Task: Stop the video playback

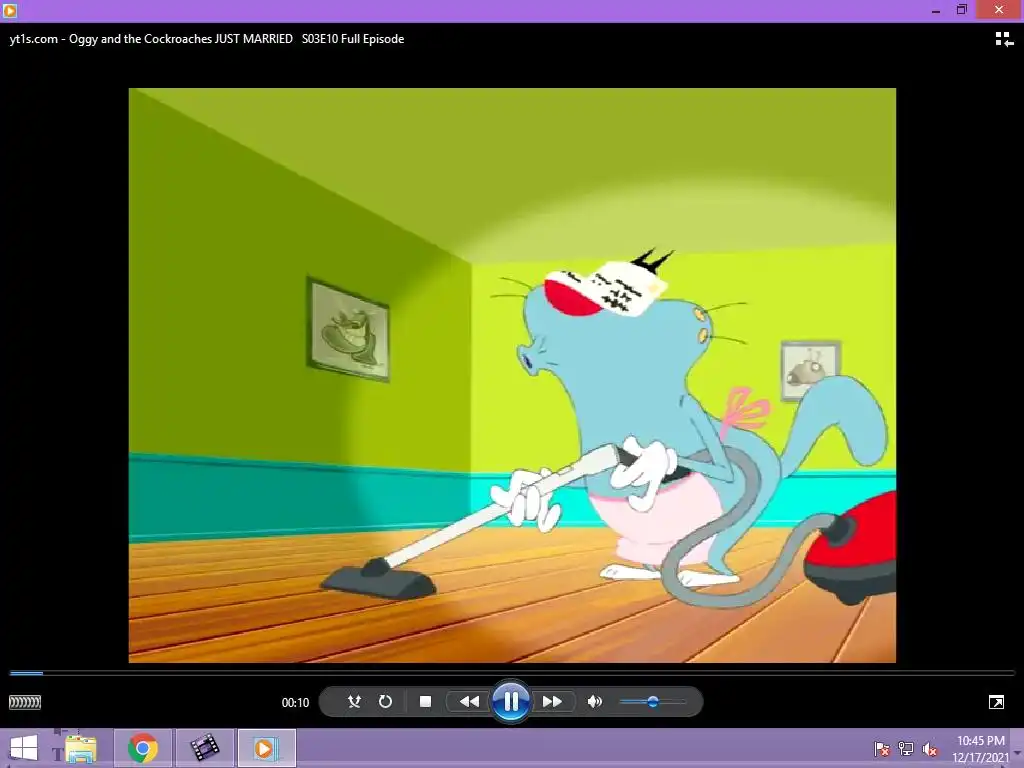Action: click(425, 701)
